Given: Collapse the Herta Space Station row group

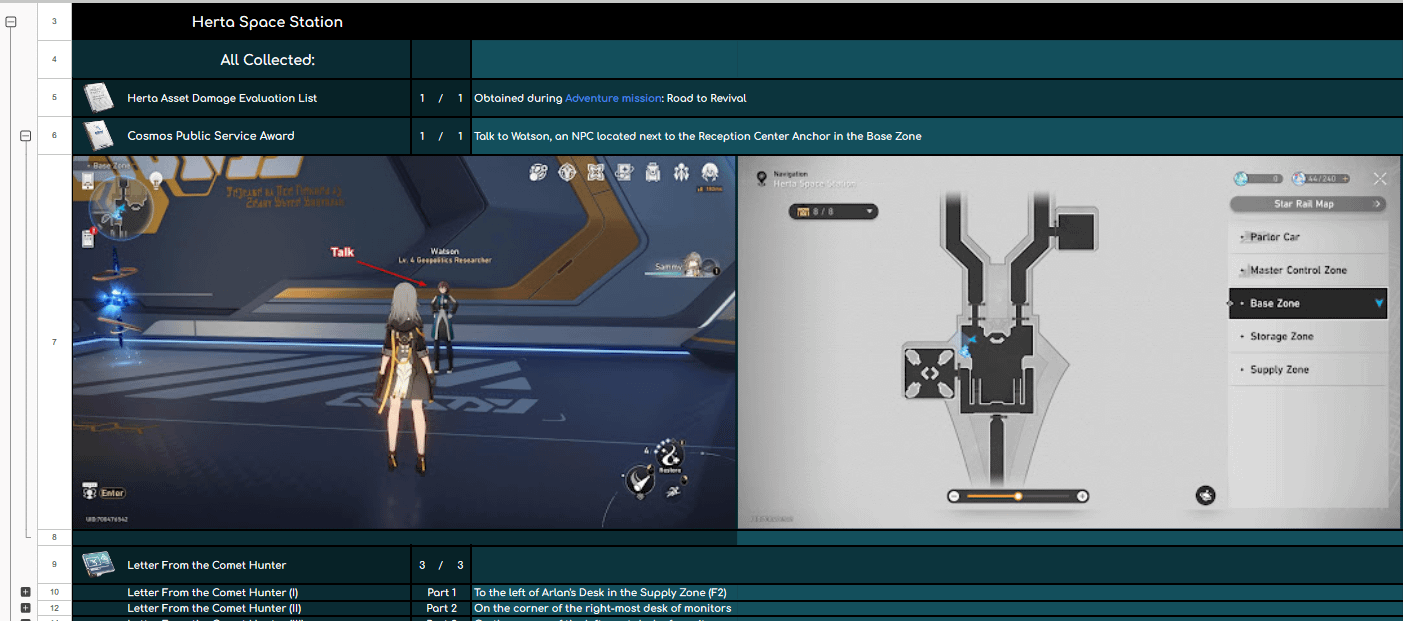Looking at the screenshot, I should click(x=11, y=21).
